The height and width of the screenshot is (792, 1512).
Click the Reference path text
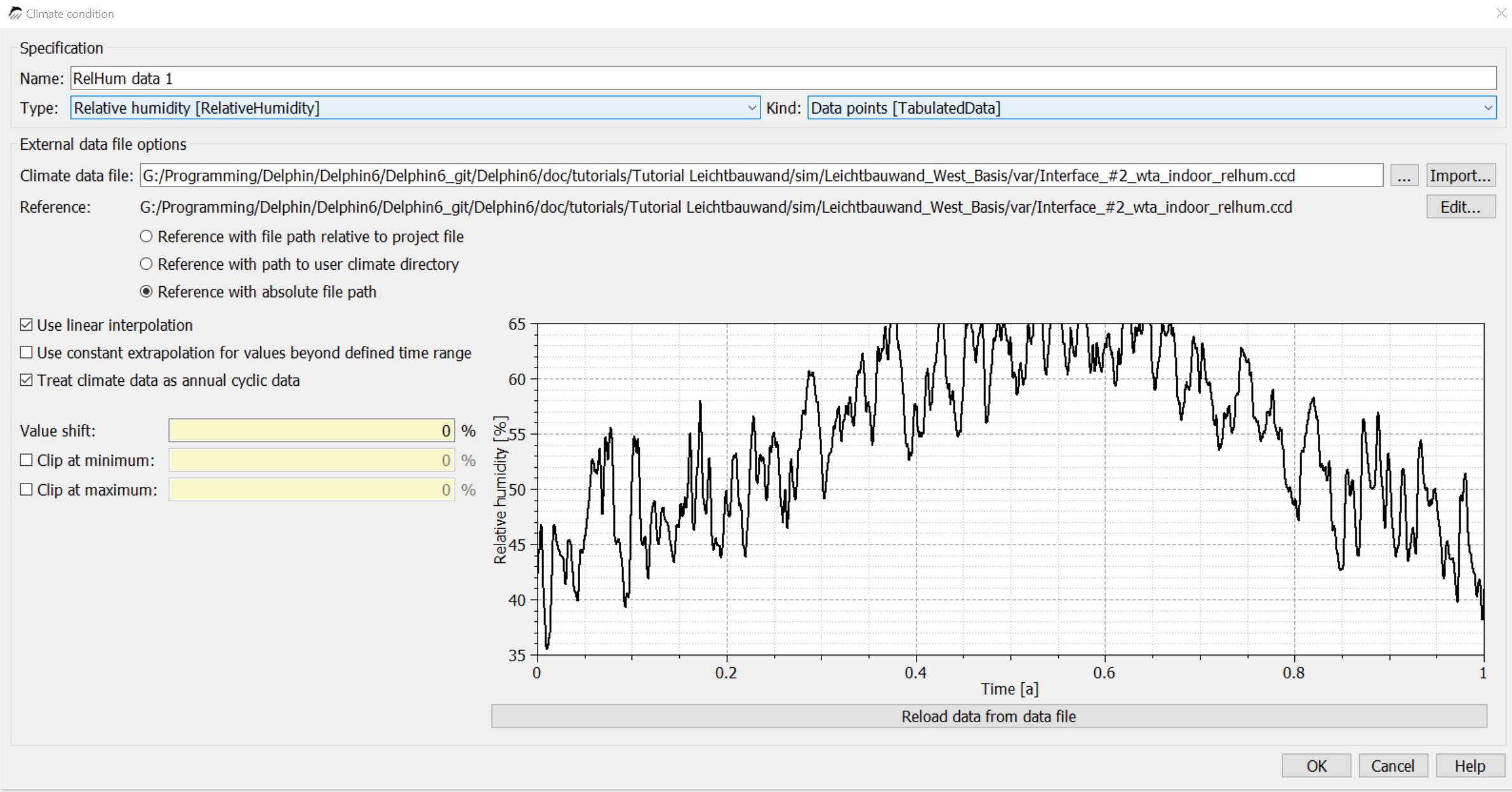(716, 208)
